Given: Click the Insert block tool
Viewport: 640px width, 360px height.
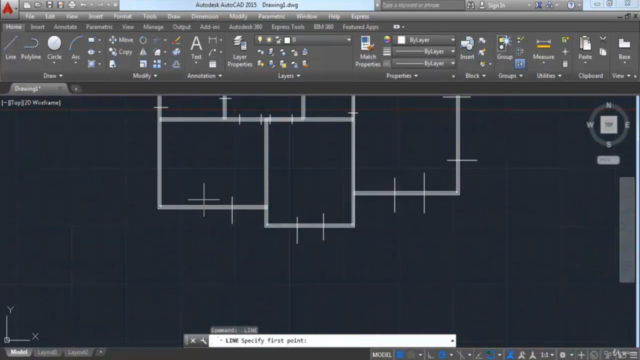Looking at the screenshot, I should pyautogui.click(x=467, y=48).
